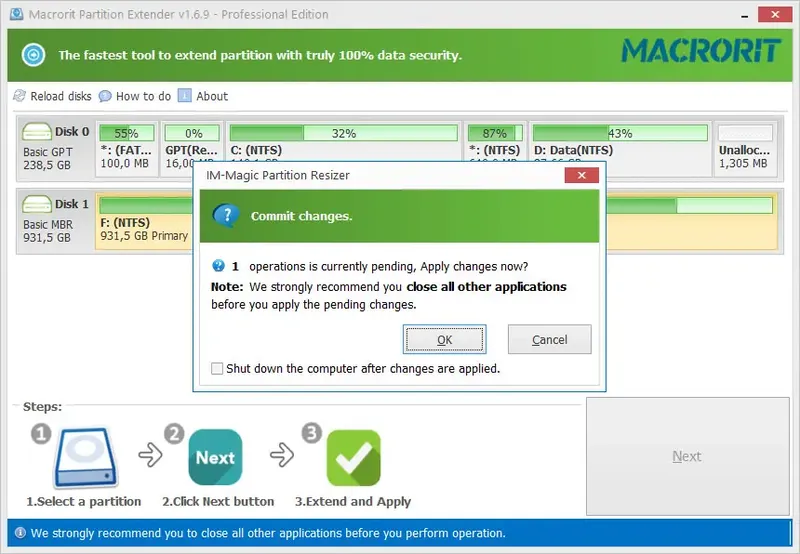Click the small pending operations question icon
The width and height of the screenshot is (800, 554).
point(218,266)
